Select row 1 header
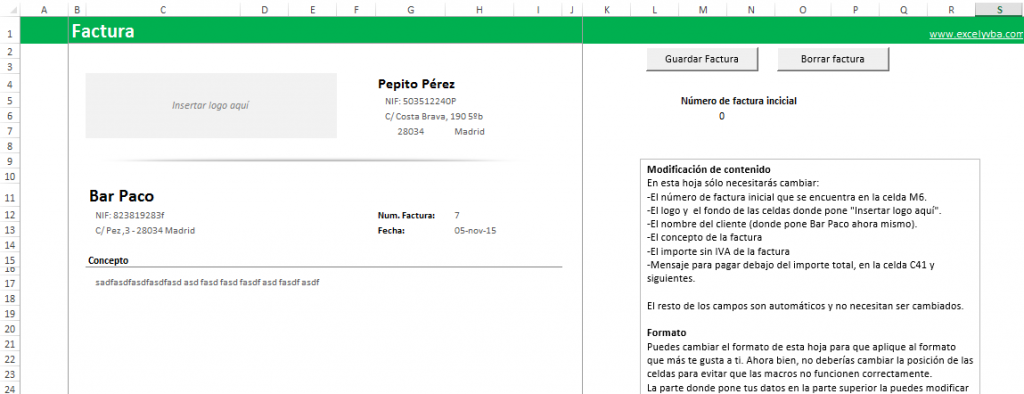The height and width of the screenshot is (394, 1024). point(10,31)
